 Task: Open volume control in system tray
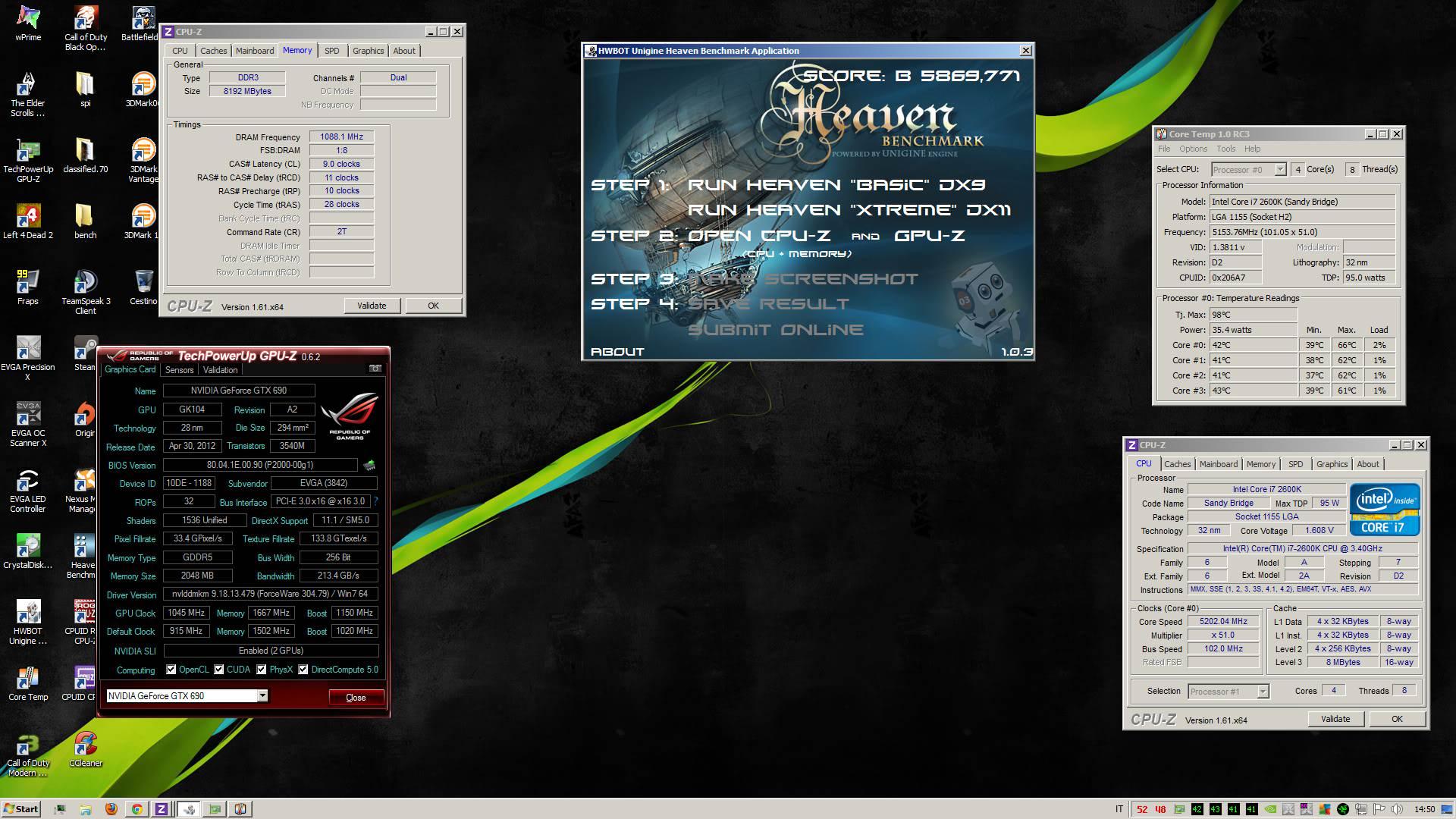click(x=1398, y=809)
